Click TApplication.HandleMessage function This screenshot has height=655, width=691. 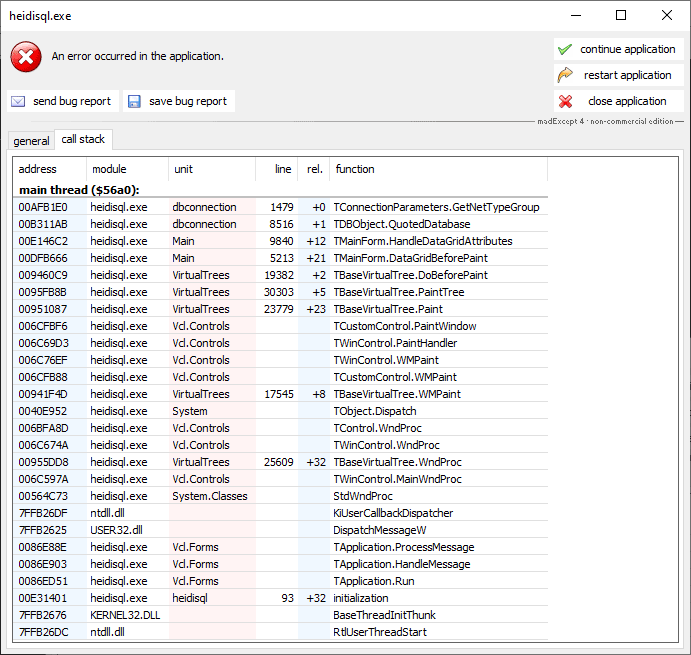401,564
